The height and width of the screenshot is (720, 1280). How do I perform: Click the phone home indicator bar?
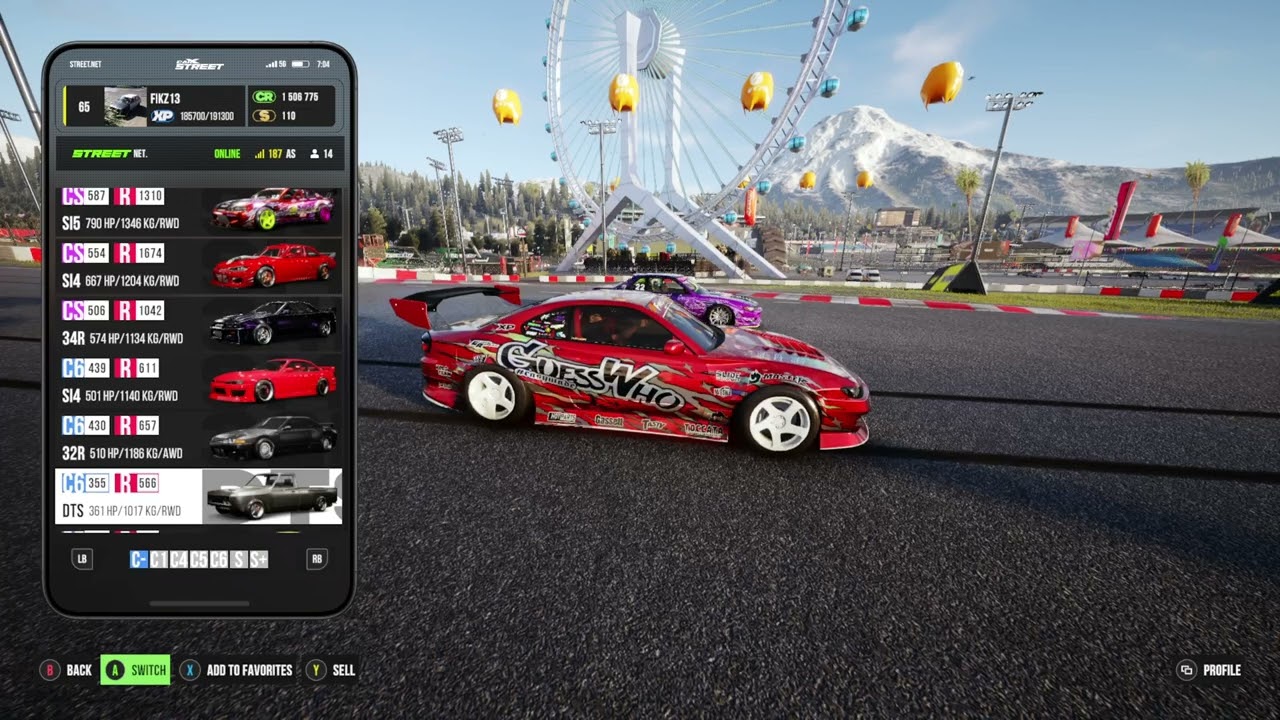pos(199,603)
